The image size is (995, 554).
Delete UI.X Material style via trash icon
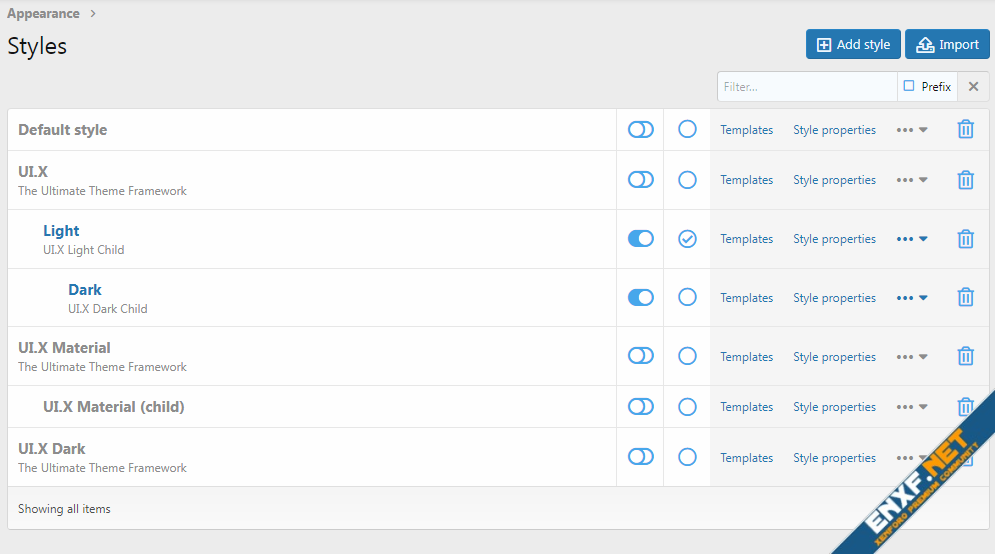coord(965,357)
